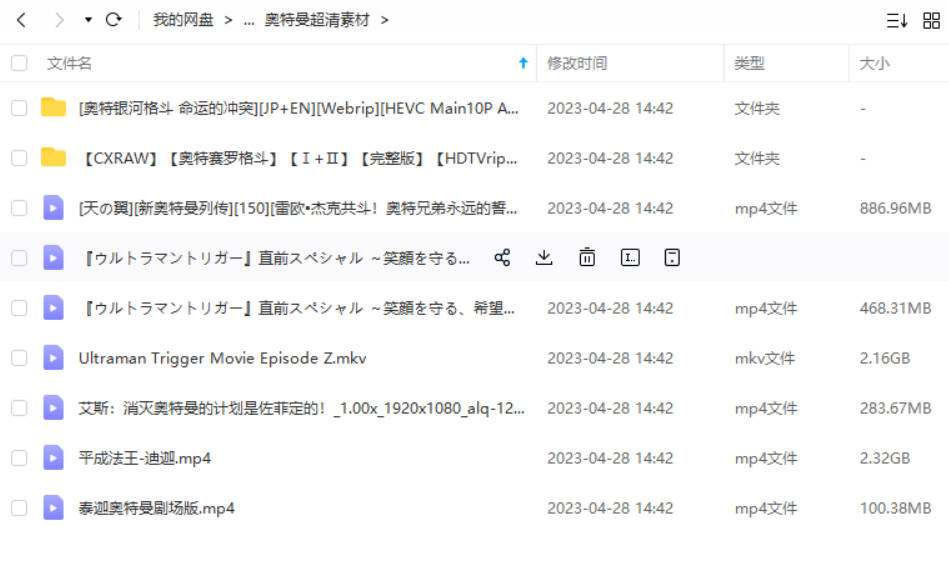Open more actions icon on highlighted row

click(x=672, y=258)
